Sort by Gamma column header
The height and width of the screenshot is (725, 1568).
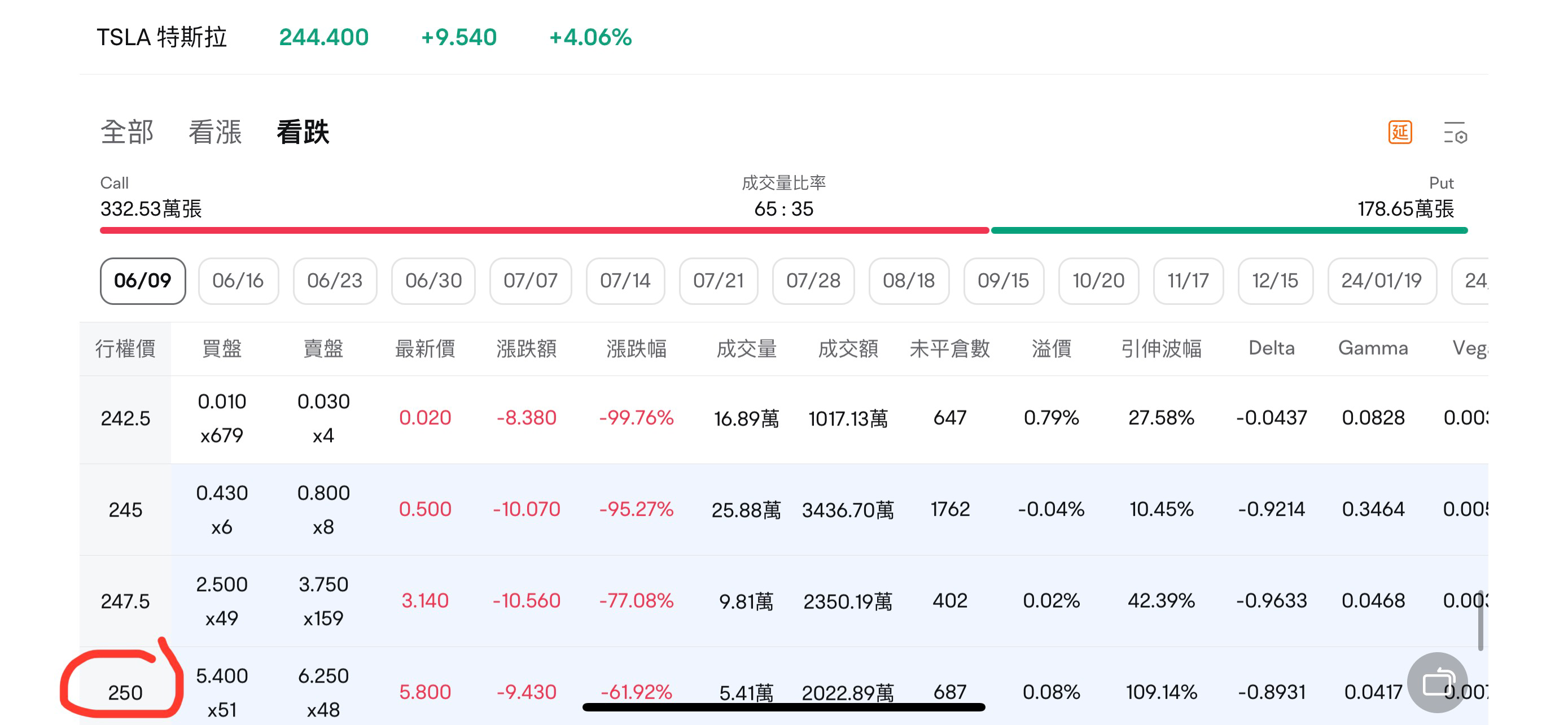coord(1373,348)
